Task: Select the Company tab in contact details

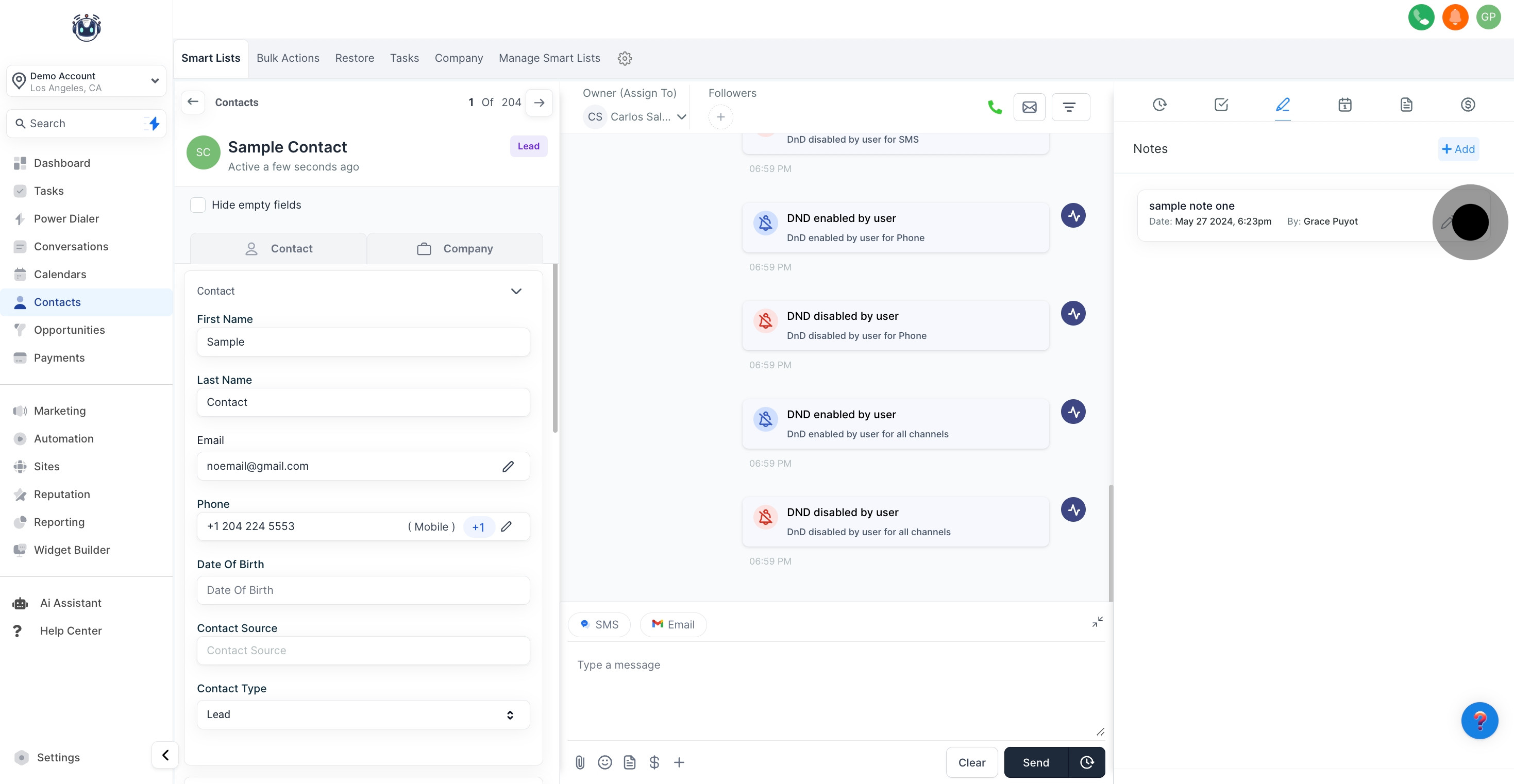Action: pos(455,248)
